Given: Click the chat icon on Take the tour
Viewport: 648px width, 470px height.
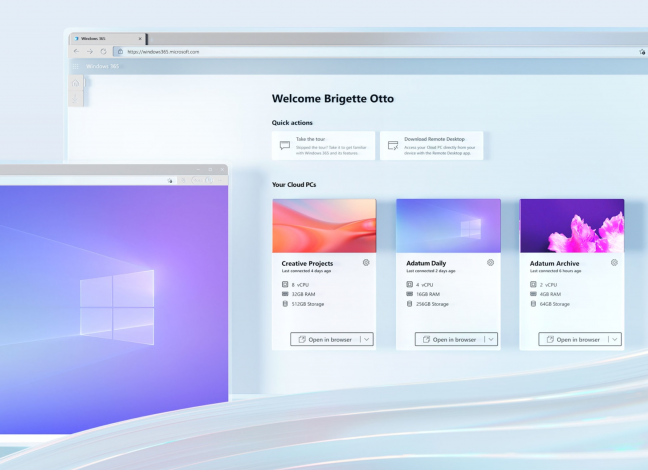Looking at the screenshot, I should click(285, 146).
